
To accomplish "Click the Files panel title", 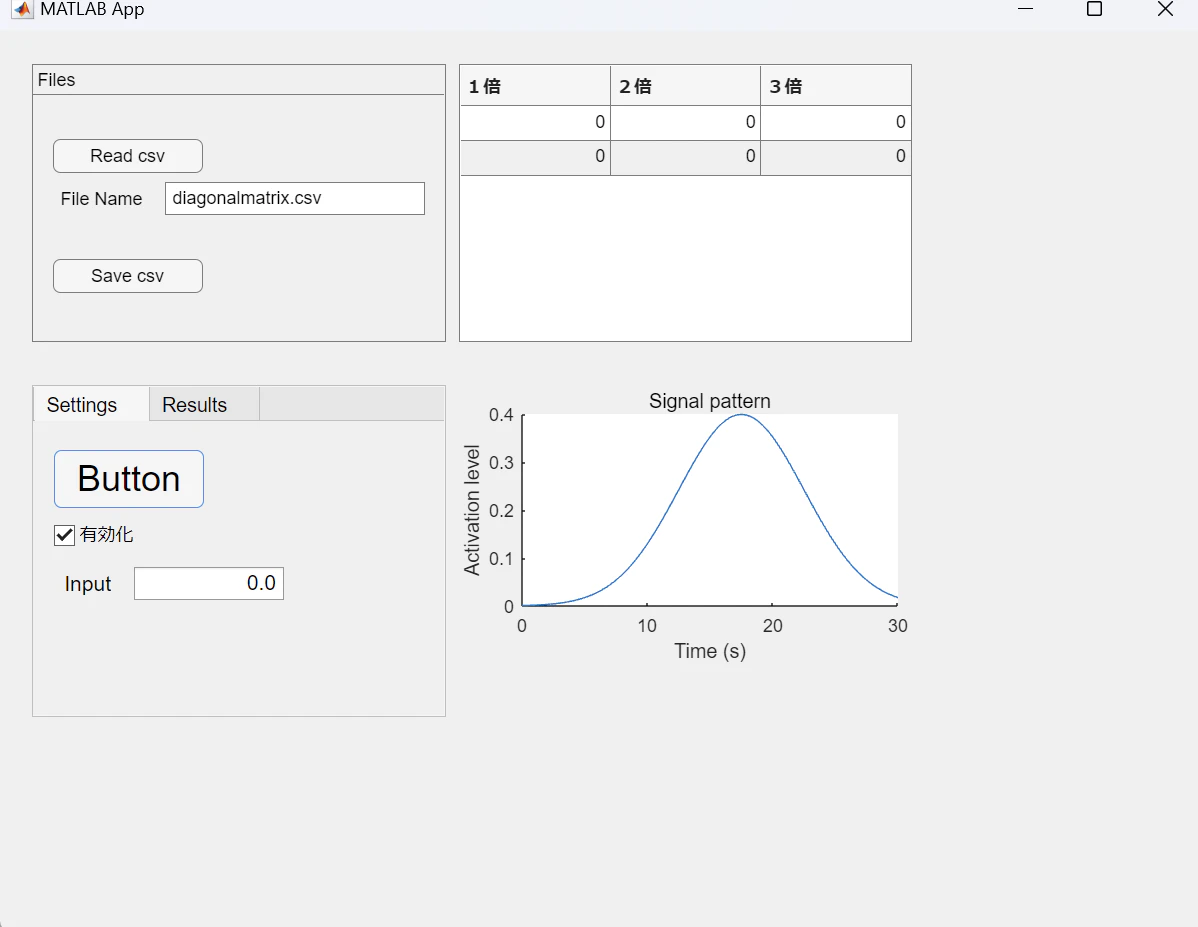I will [57, 80].
